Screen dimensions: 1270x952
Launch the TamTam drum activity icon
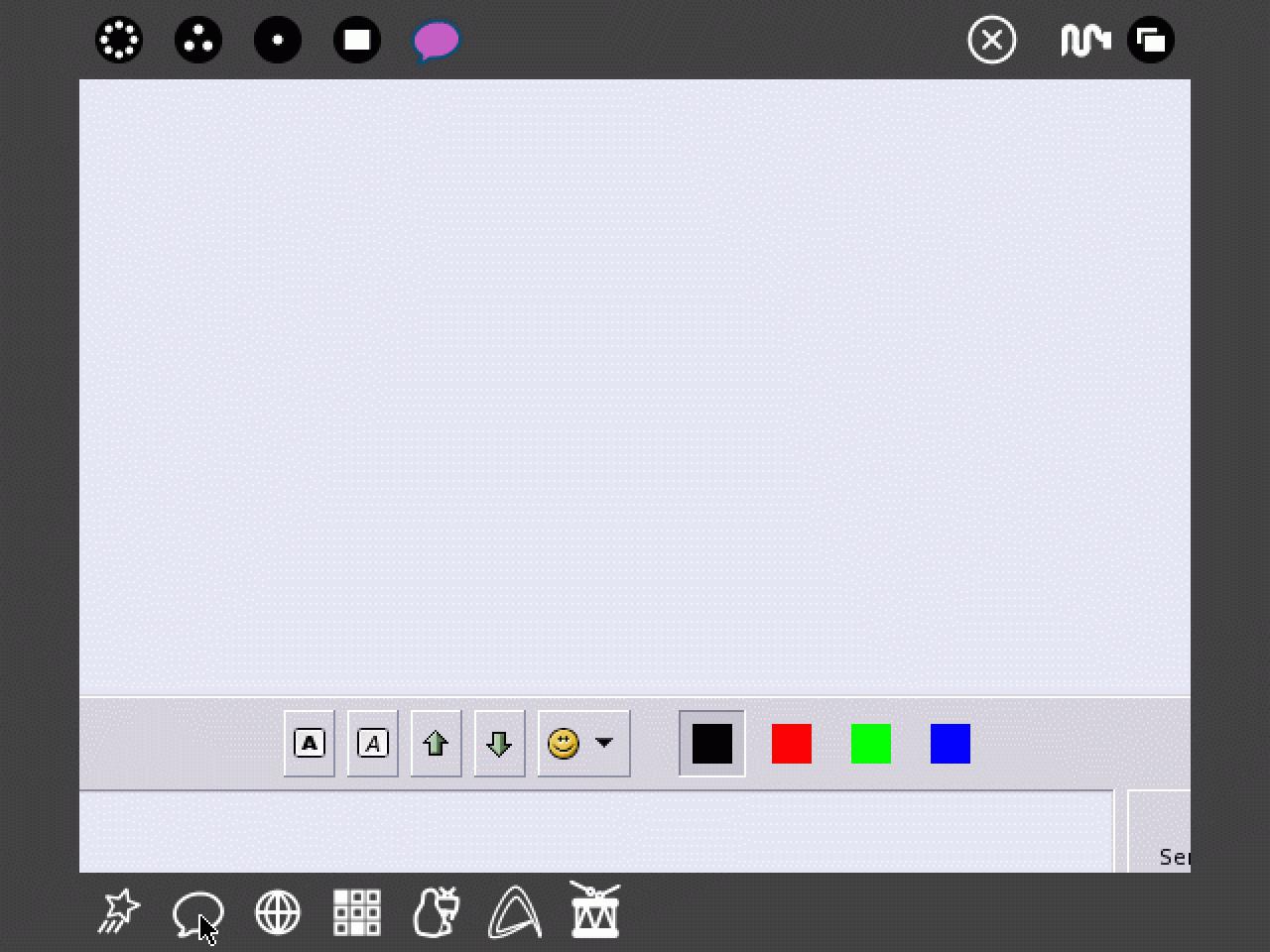[595, 910]
